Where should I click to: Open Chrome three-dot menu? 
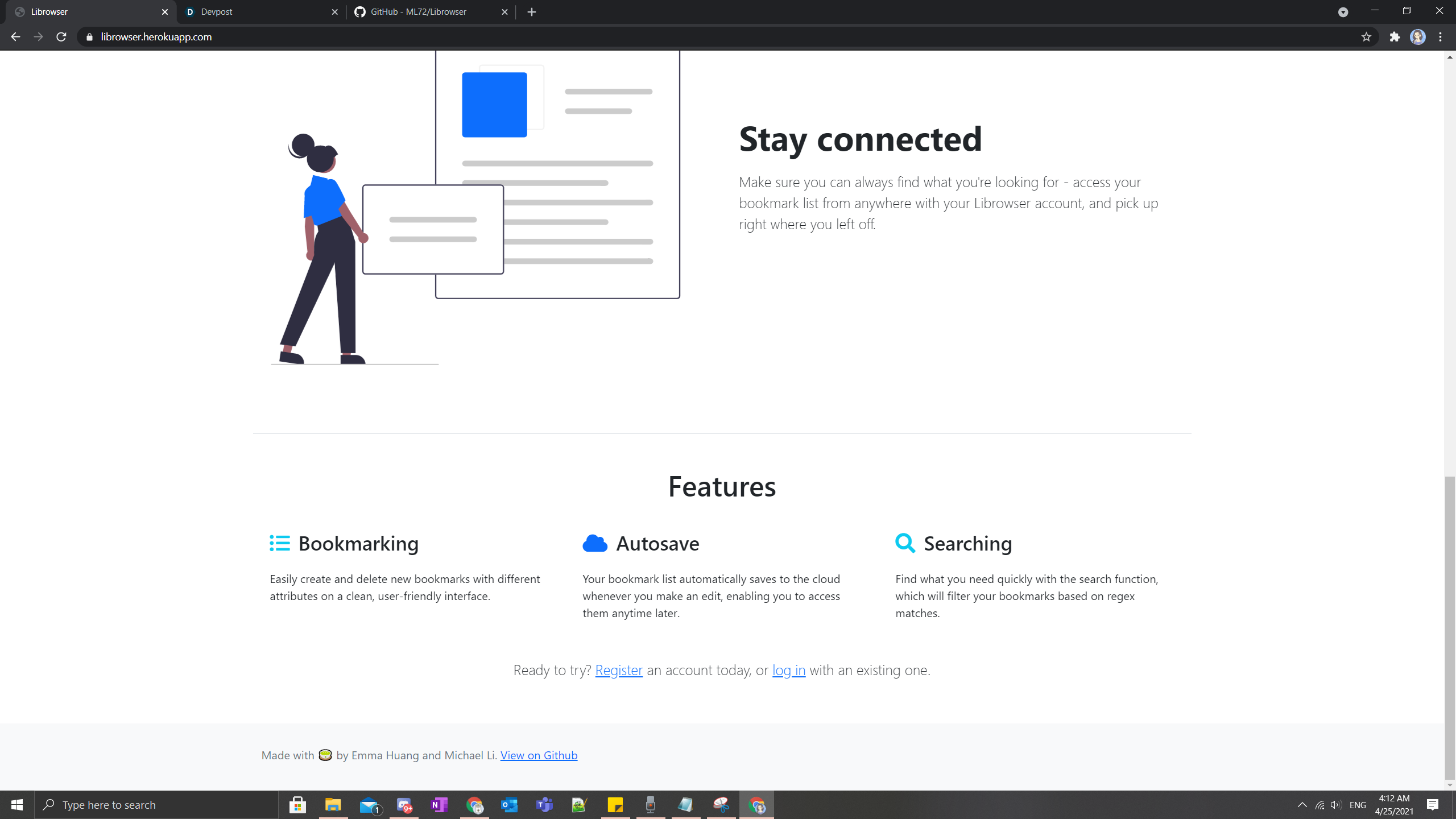point(1441,37)
